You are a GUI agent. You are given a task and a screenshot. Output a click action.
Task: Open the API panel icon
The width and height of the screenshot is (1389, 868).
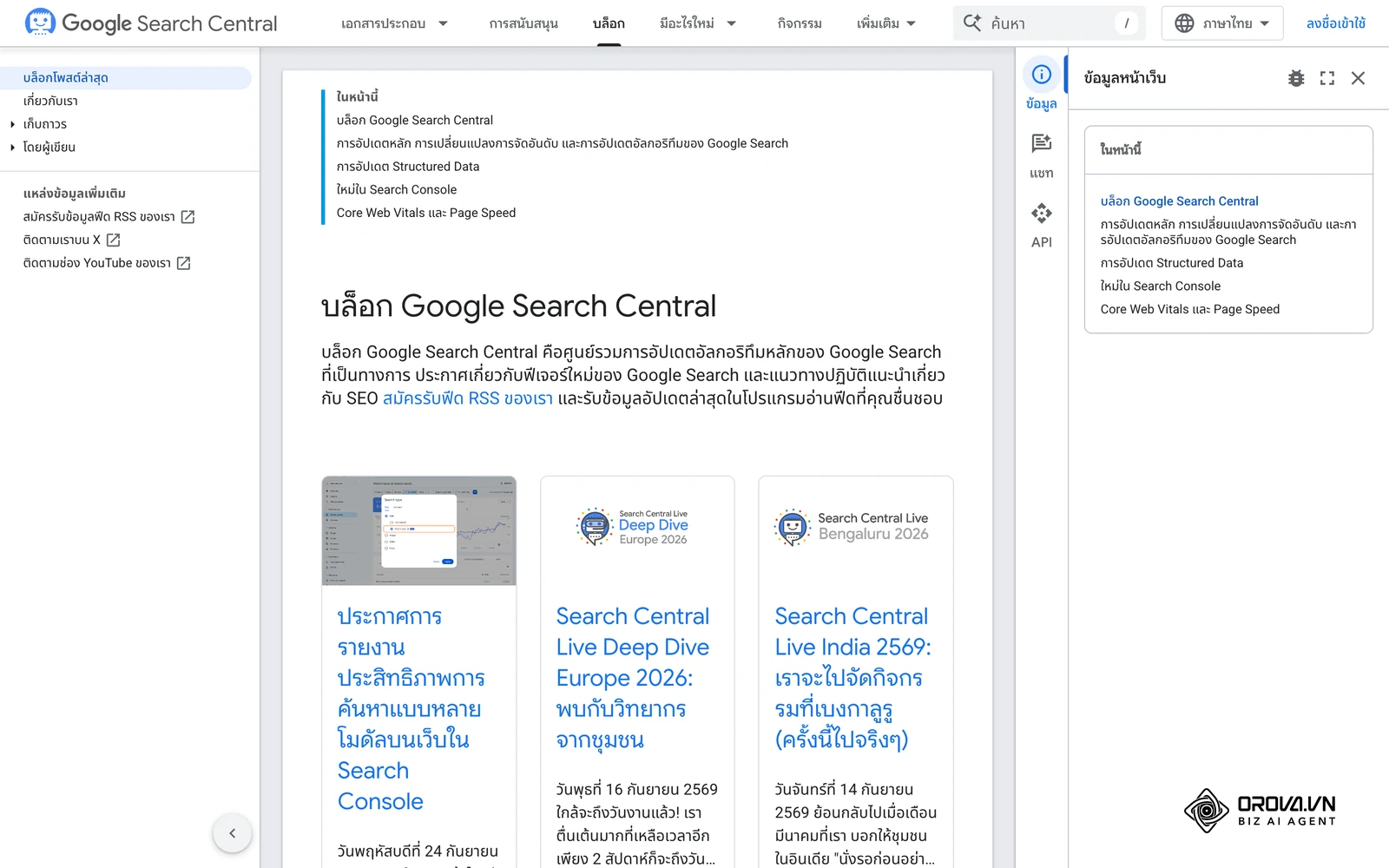1041,213
